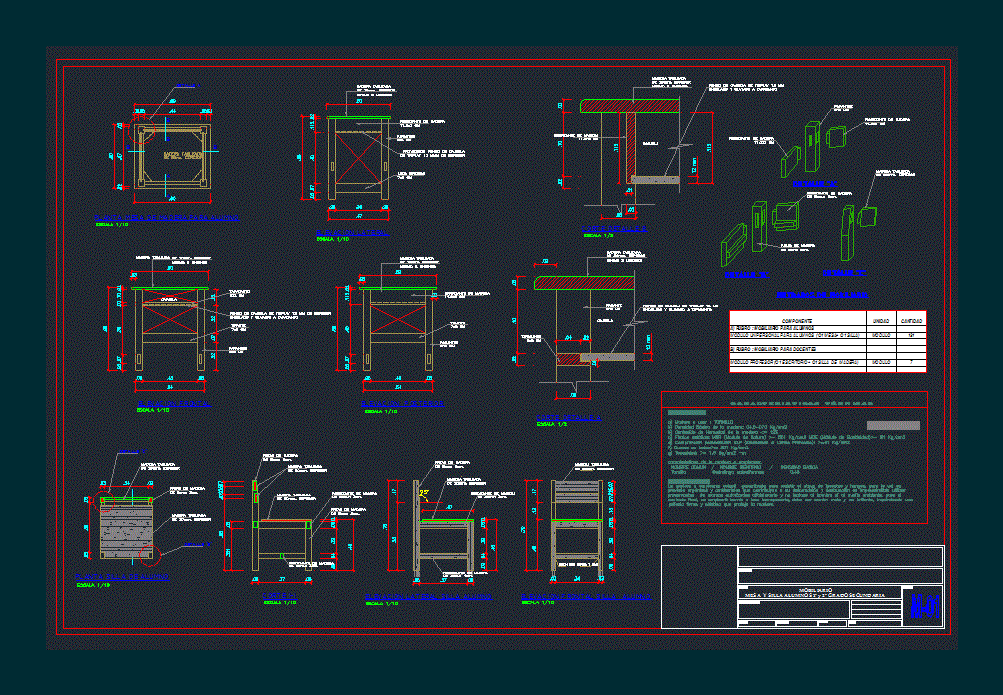Click the 'ESCALA 1/10' label under the table plan
Viewport: 1003px width, 695px height.
(112, 224)
